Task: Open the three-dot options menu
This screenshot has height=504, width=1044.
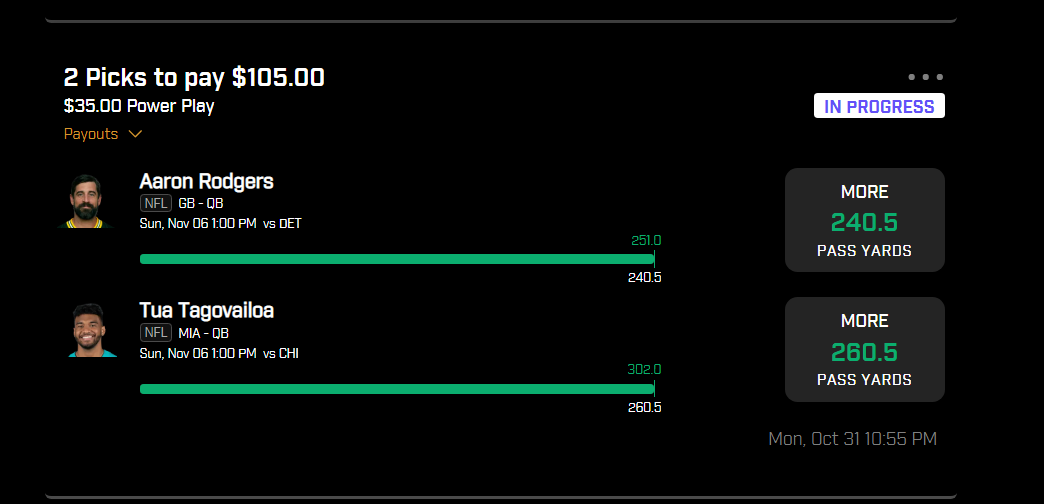Action: tap(925, 77)
